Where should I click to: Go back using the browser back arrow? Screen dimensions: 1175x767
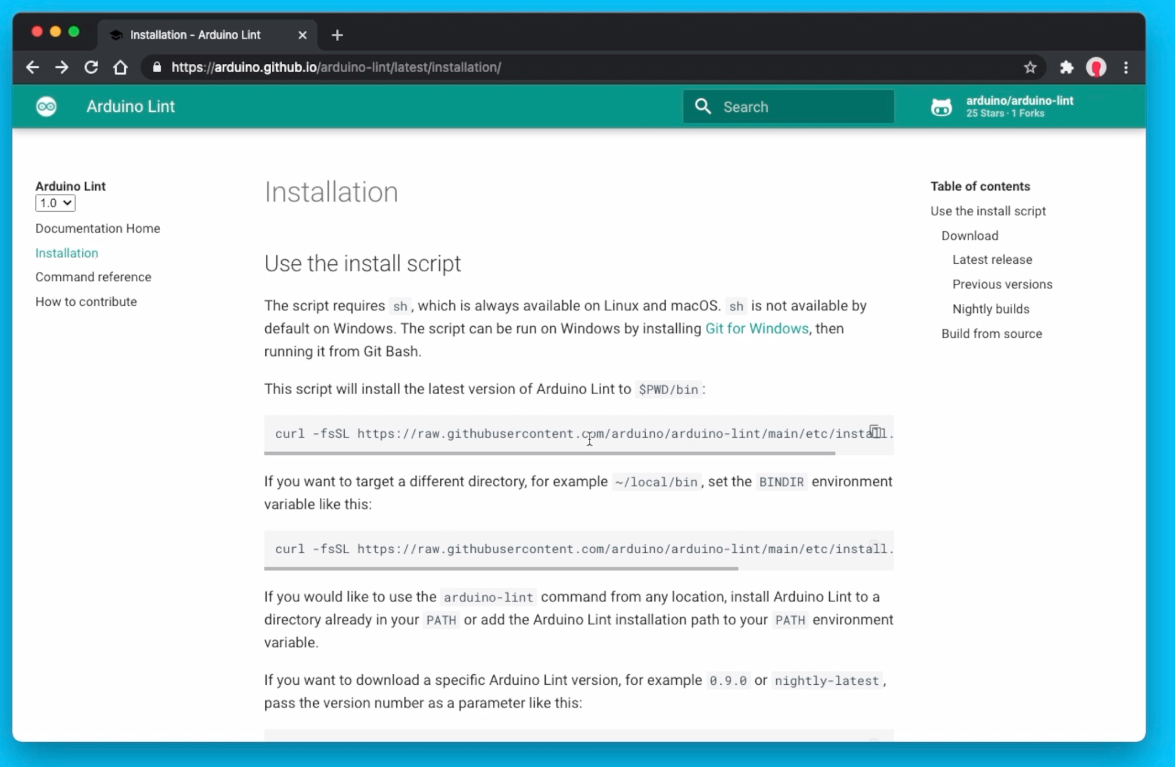tap(32, 67)
